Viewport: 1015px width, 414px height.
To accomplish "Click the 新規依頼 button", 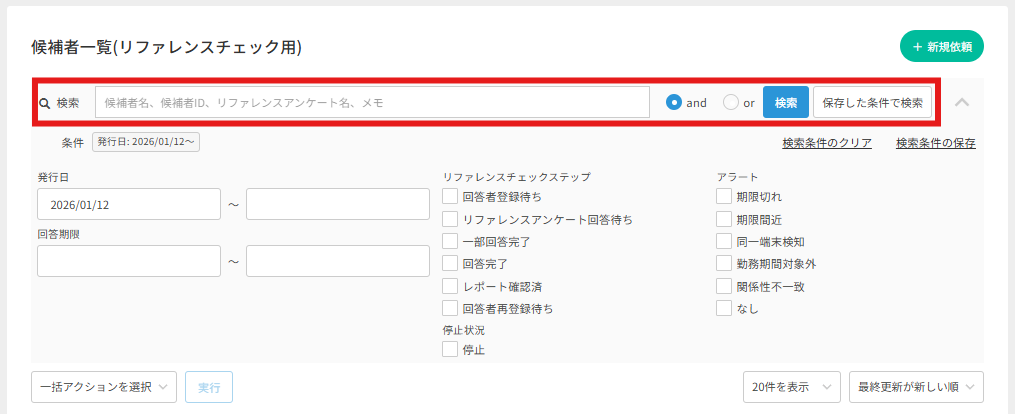I will click(942, 46).
